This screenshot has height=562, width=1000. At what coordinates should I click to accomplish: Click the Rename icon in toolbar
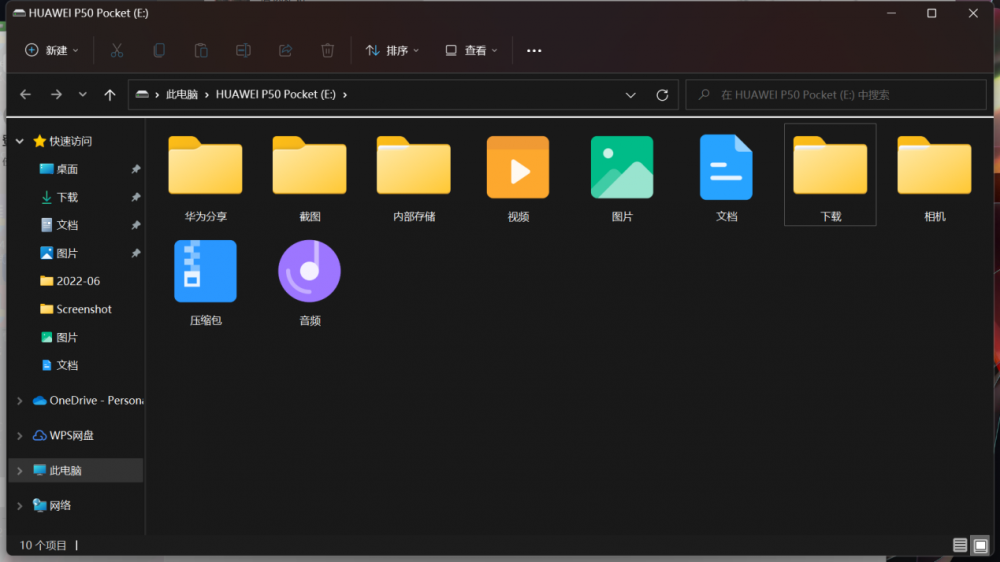(x=243, y=50)
